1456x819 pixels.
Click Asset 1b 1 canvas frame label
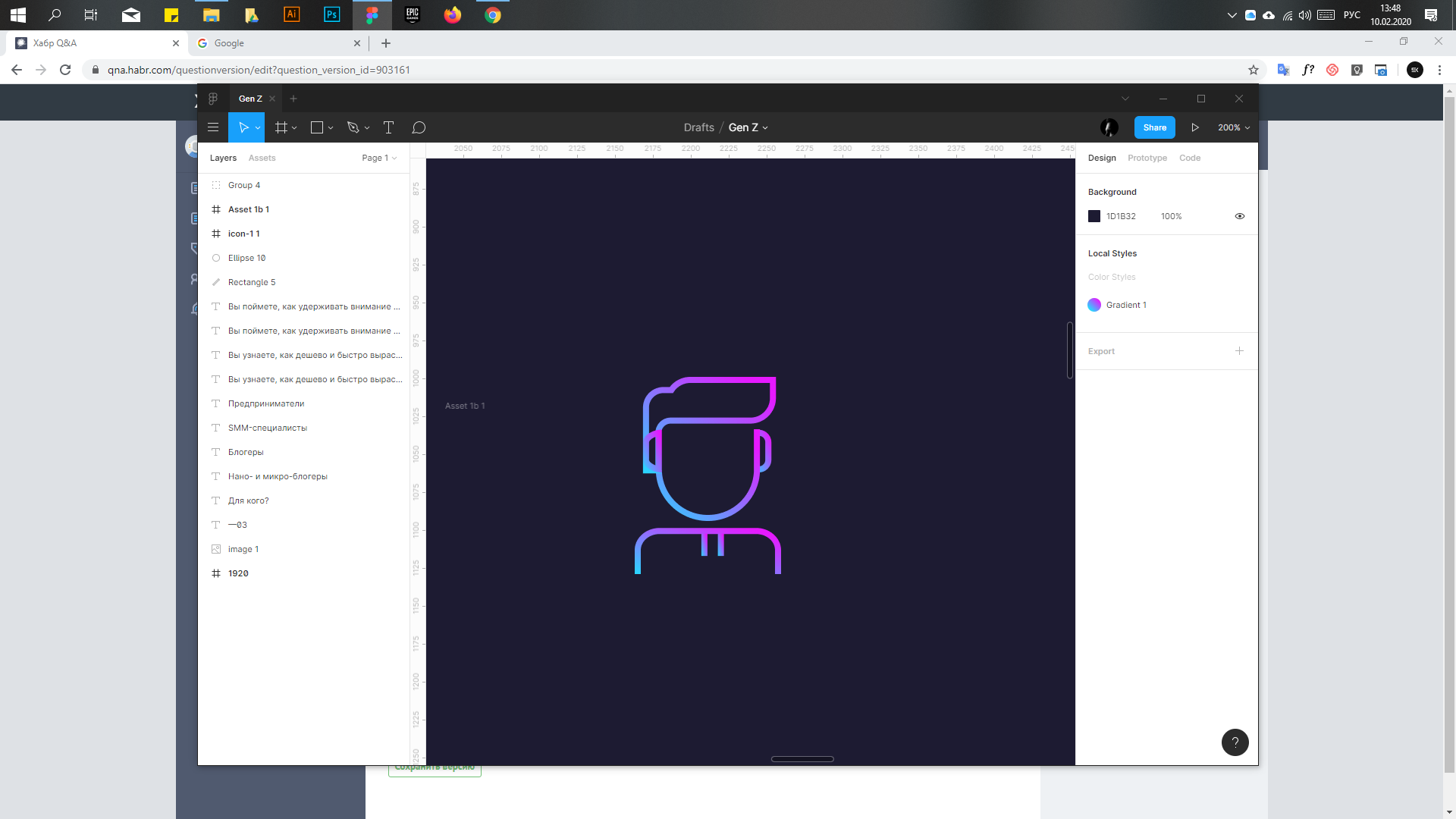(x=465, y=406)
